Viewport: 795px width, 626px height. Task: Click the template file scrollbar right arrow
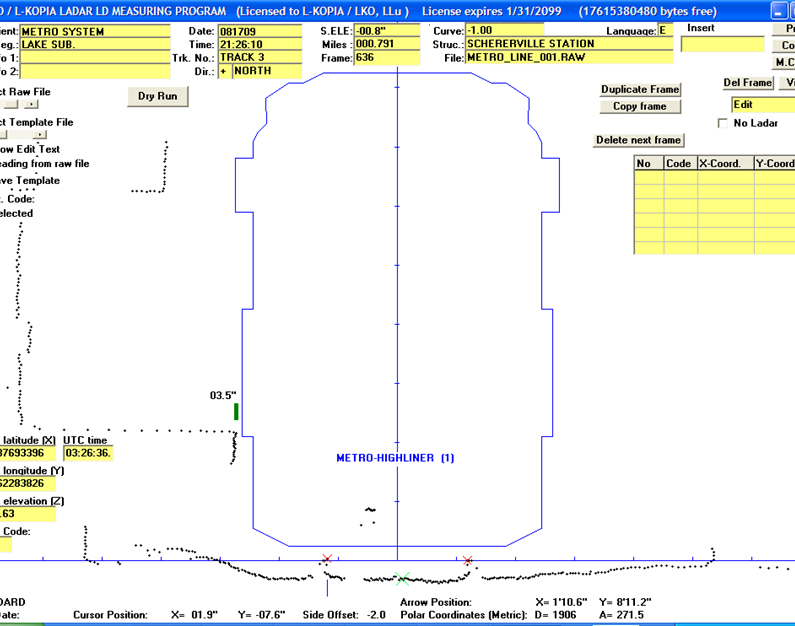click(40, 134)
